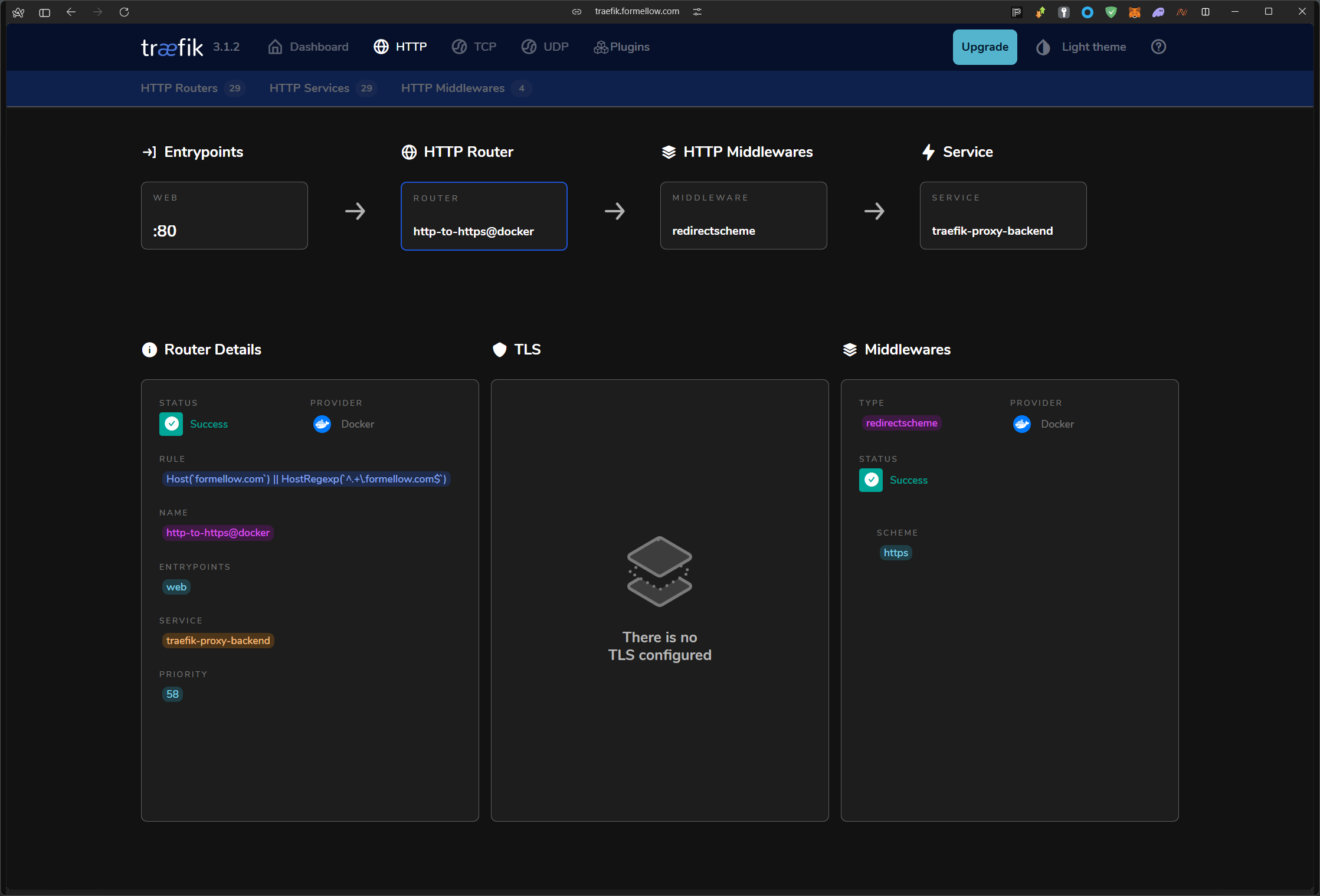Select the http-to-https@docker router card
This screenshot has width=1320, height=896.
coord(484,216)
